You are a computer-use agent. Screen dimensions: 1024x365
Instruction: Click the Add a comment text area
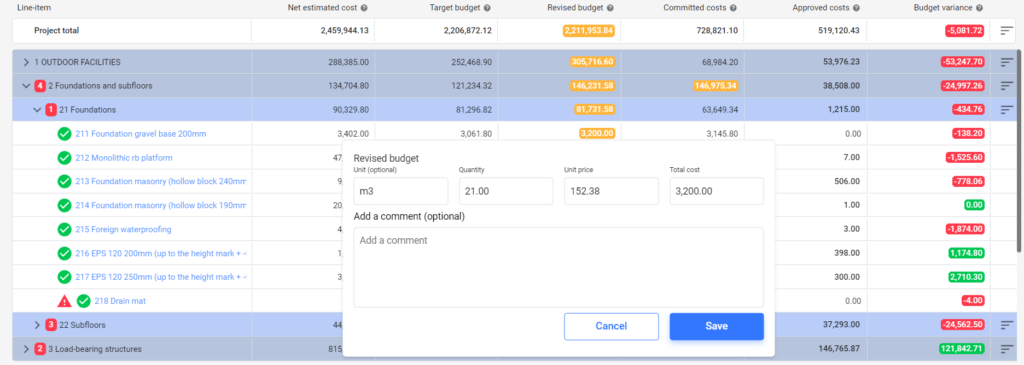pyautogui.click(x=558, y=267)
